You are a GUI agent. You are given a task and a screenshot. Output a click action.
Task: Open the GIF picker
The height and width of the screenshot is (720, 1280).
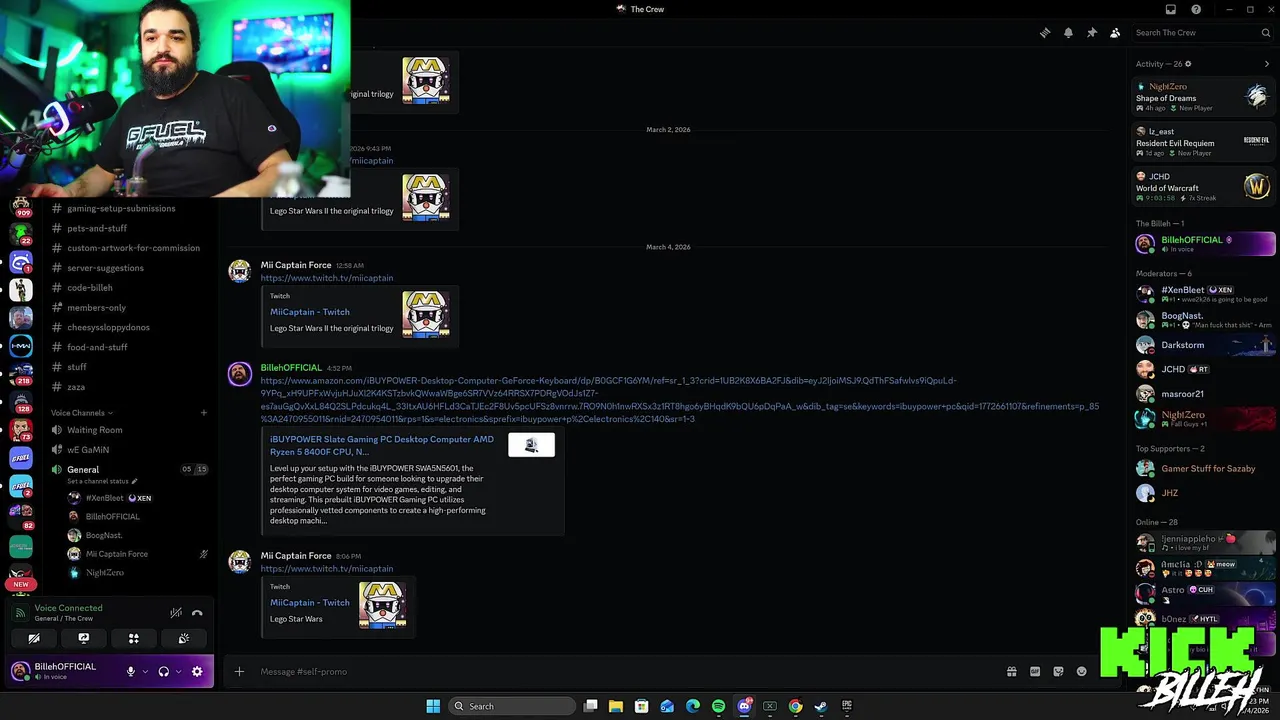tap(1035, 672)
